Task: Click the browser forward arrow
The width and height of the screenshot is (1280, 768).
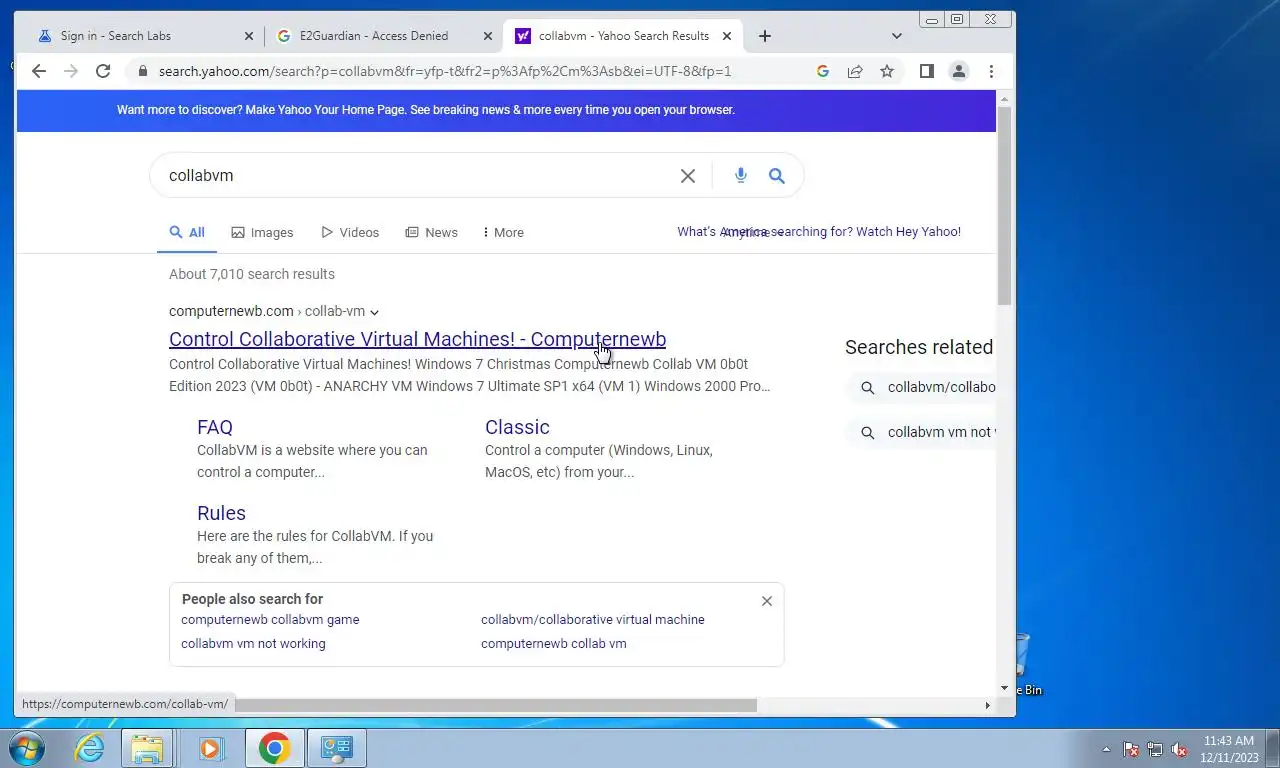Action: pos(70,71)
